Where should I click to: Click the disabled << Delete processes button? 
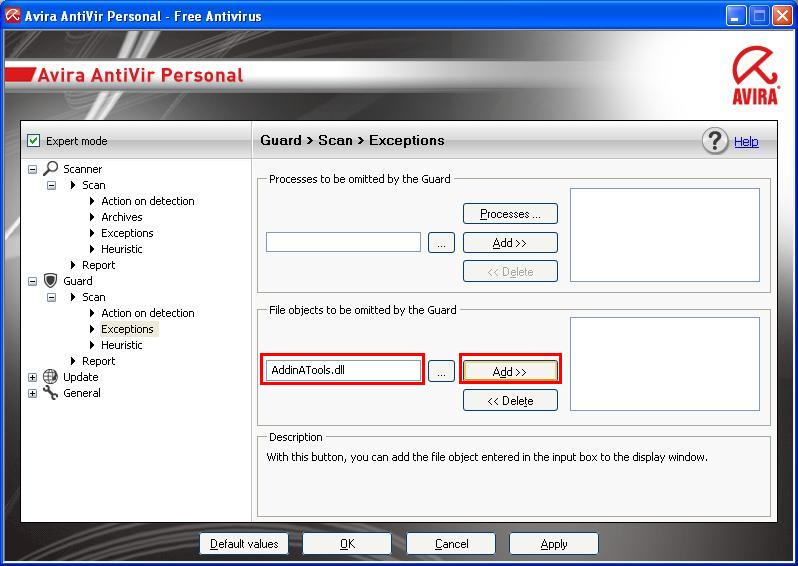pyautogui.click(x=510, y=271)
